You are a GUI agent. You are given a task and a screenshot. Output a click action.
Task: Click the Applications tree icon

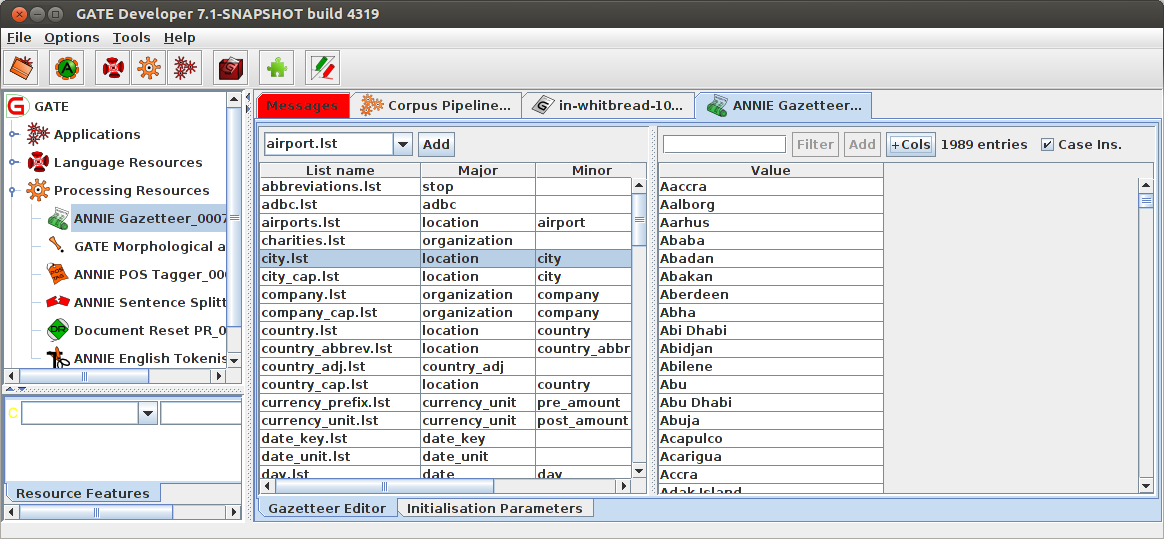tap(38, 134)
